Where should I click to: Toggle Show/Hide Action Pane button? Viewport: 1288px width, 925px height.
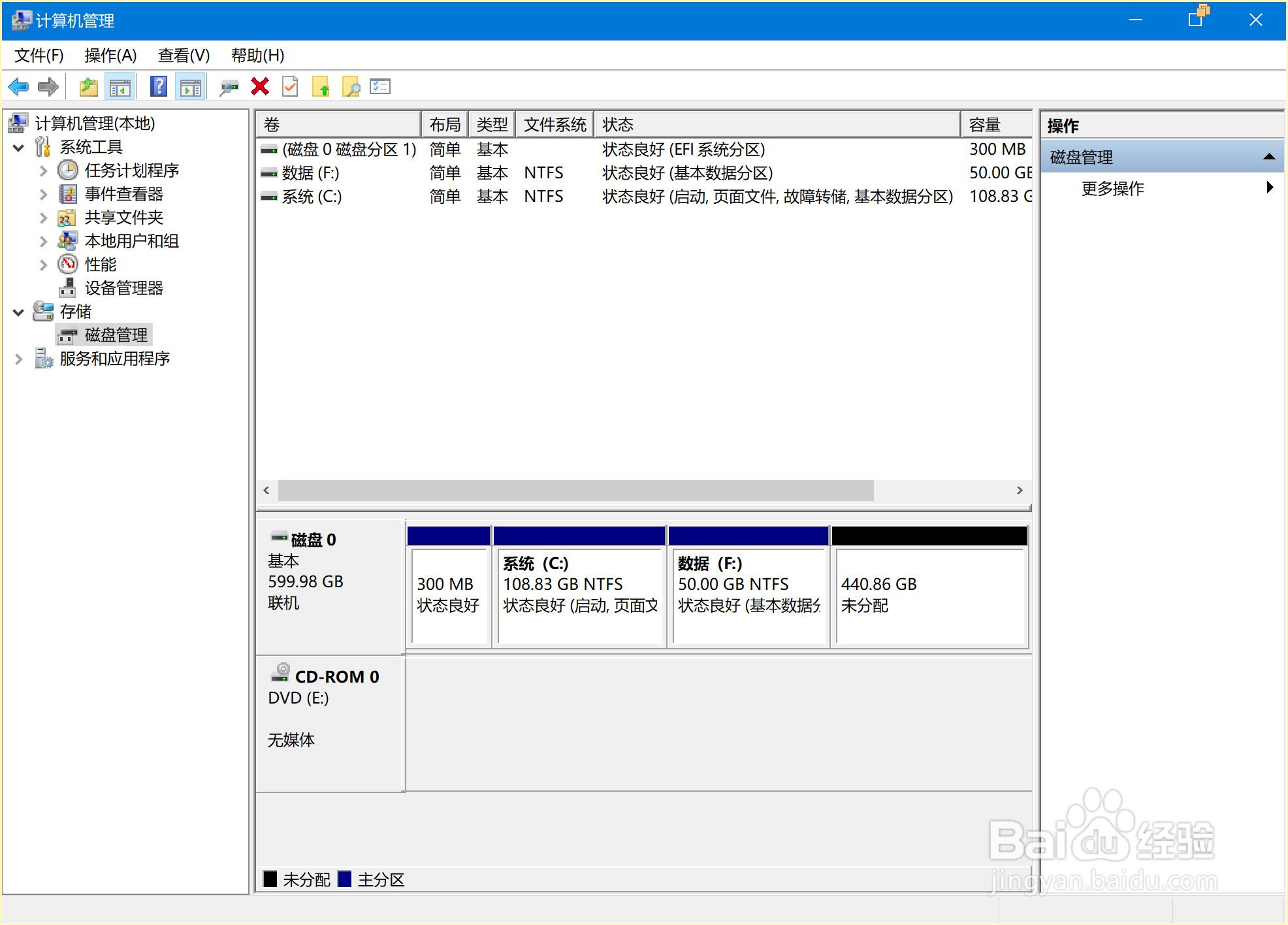[x=191, y=86]
